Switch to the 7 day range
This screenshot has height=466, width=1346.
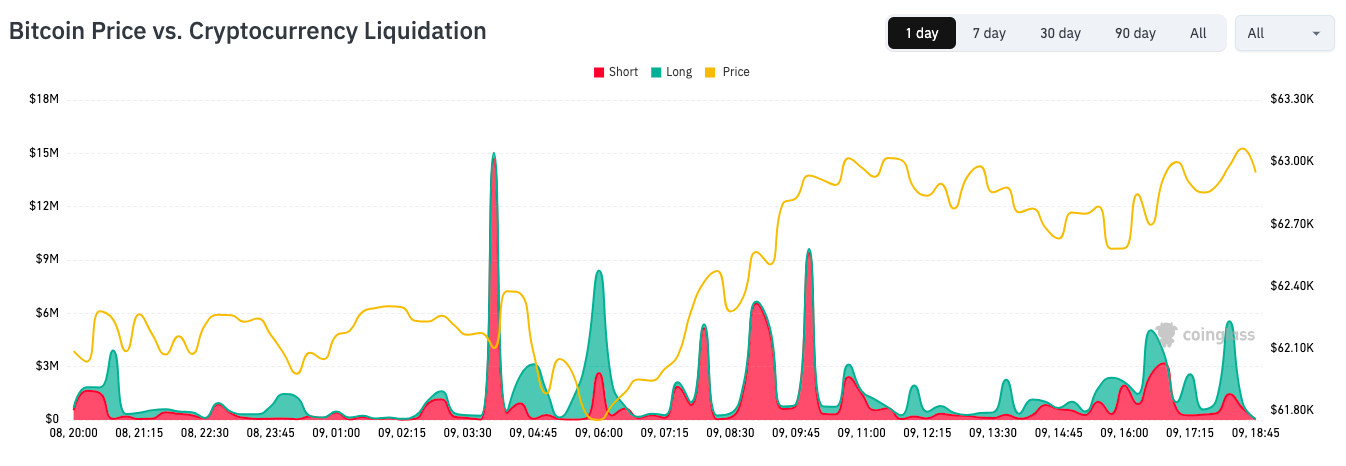tap(989, 33)
